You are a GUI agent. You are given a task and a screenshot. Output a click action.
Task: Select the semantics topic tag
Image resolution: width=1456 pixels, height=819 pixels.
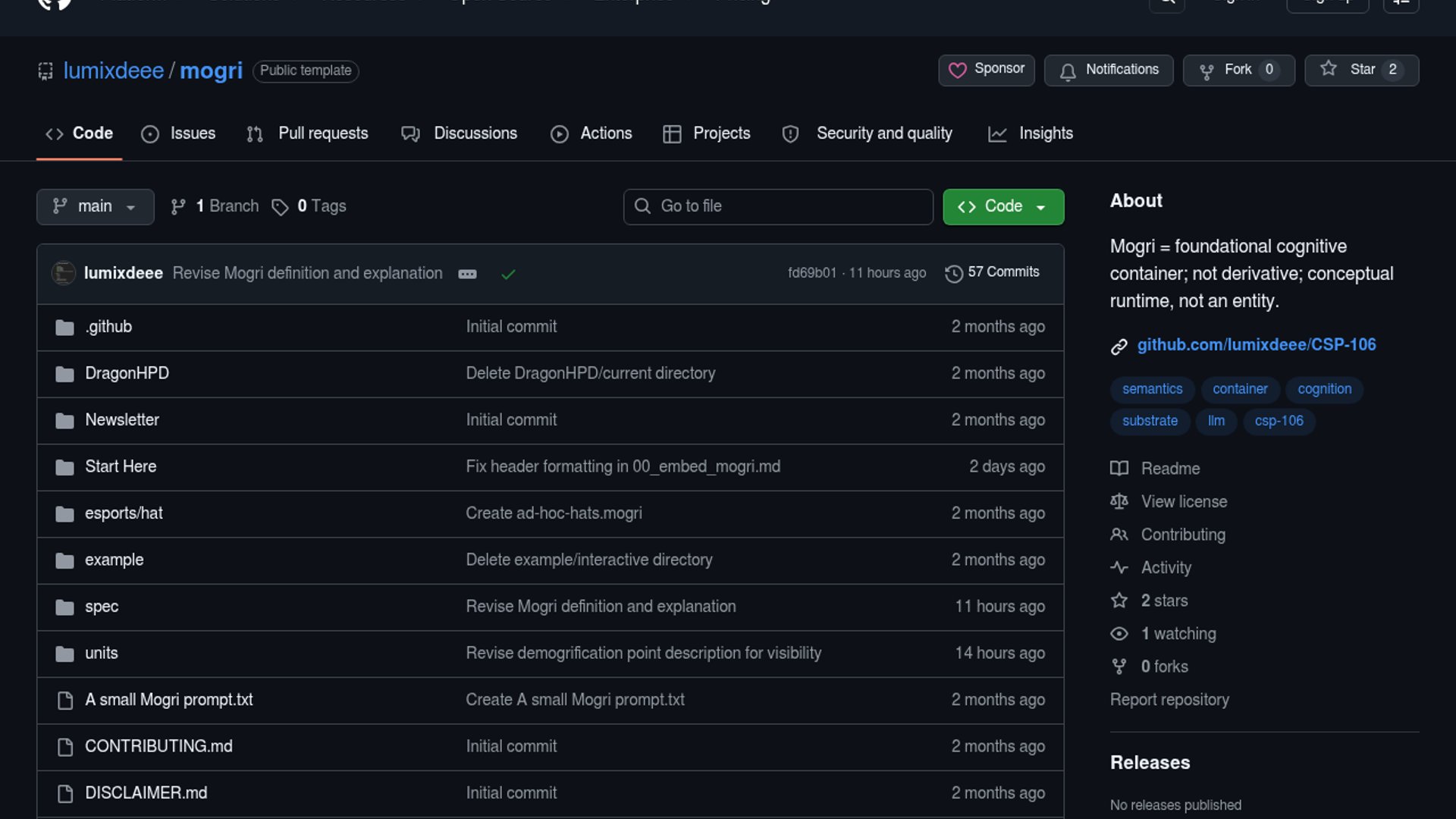point(1152,389)
